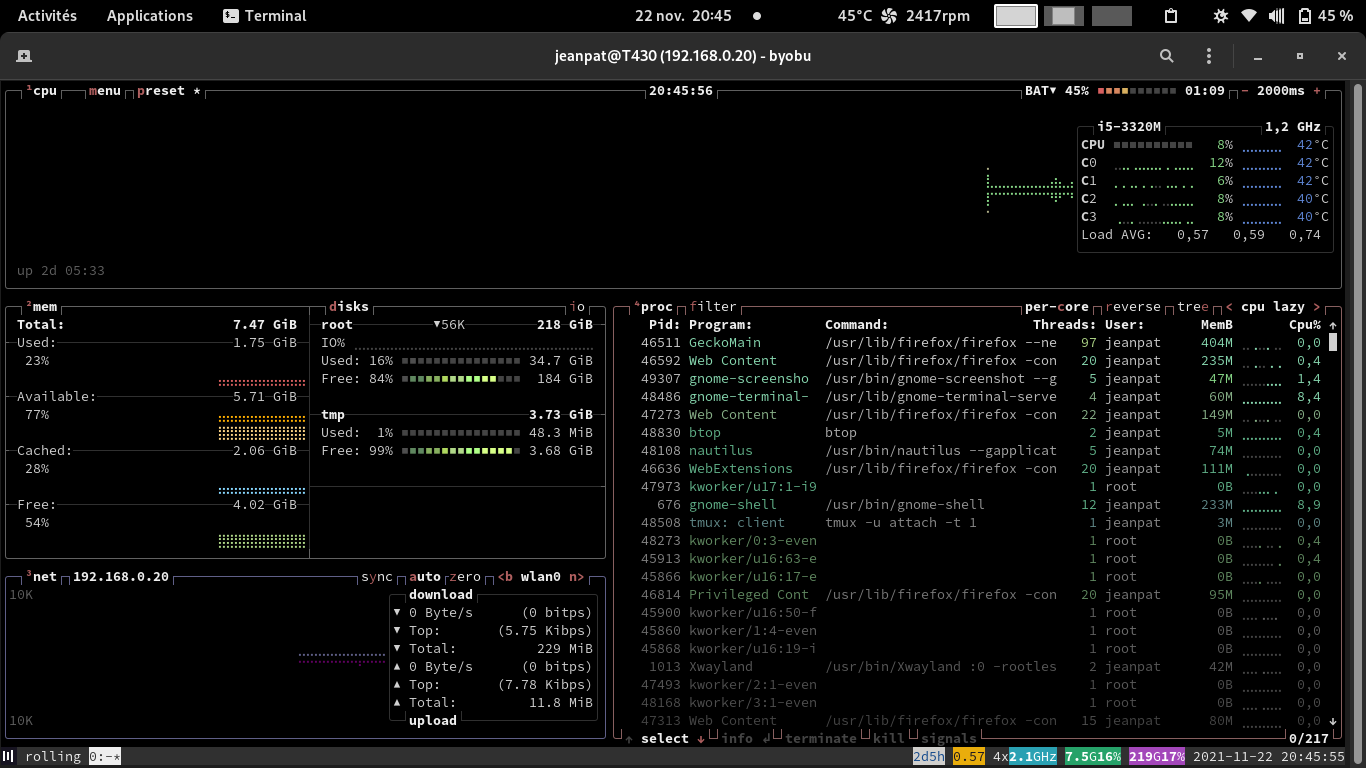
Task: Click zero to reset net totals
Action: pos(465,577)
